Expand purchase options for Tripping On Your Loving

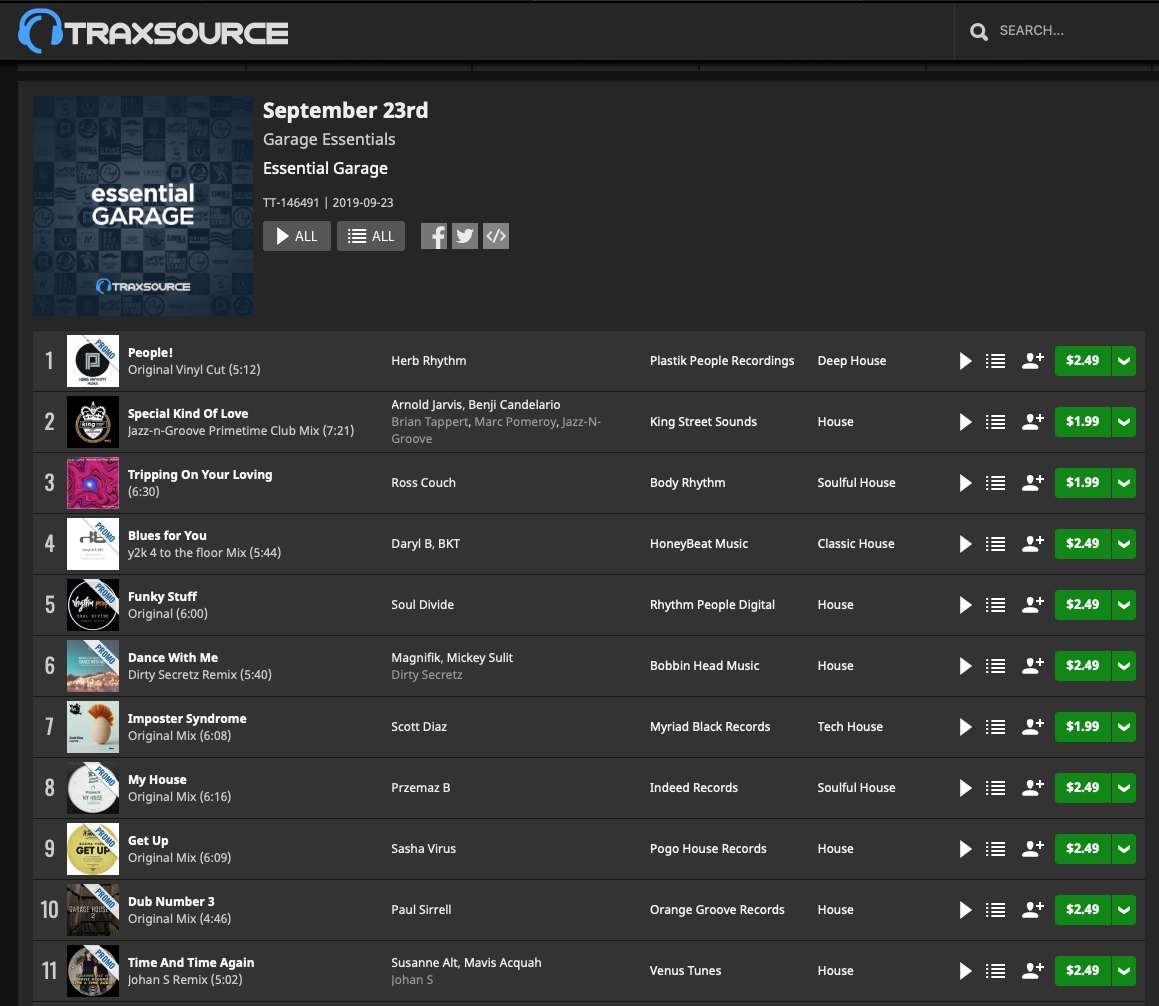[1124, 483]
